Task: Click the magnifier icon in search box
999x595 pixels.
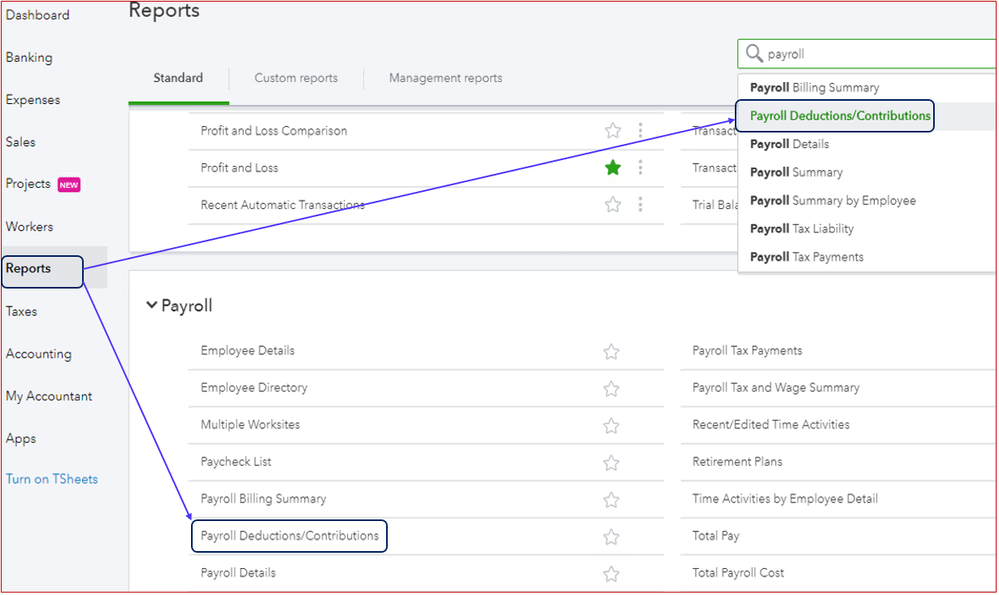Action: [754, 54]
